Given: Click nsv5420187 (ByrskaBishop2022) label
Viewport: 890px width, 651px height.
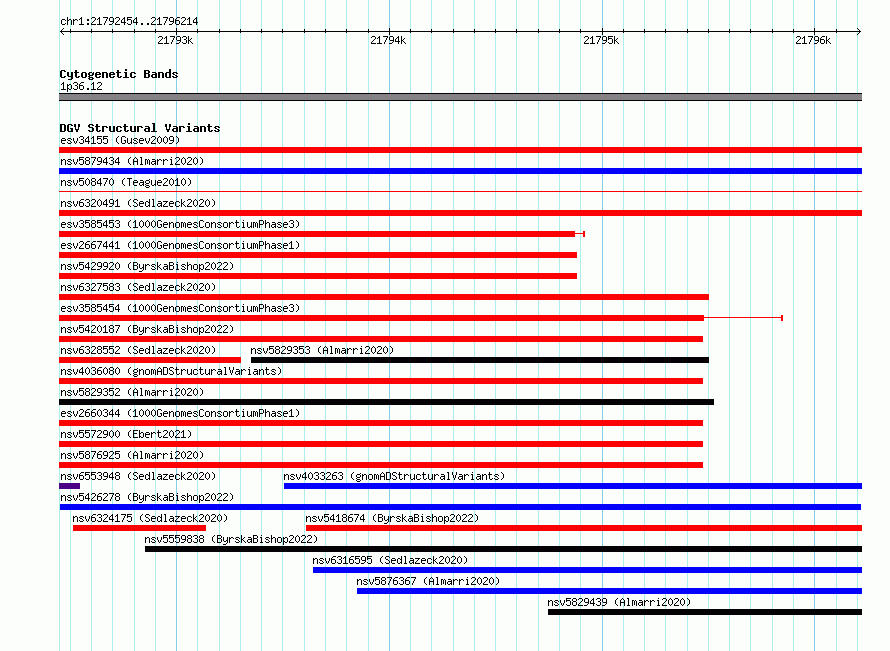Looking at the screenshot, I should 147,329.
